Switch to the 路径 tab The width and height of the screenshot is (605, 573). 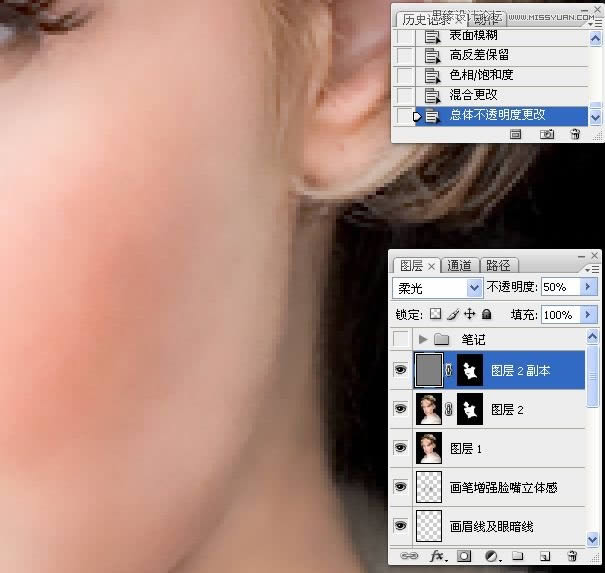click(497, 266)
